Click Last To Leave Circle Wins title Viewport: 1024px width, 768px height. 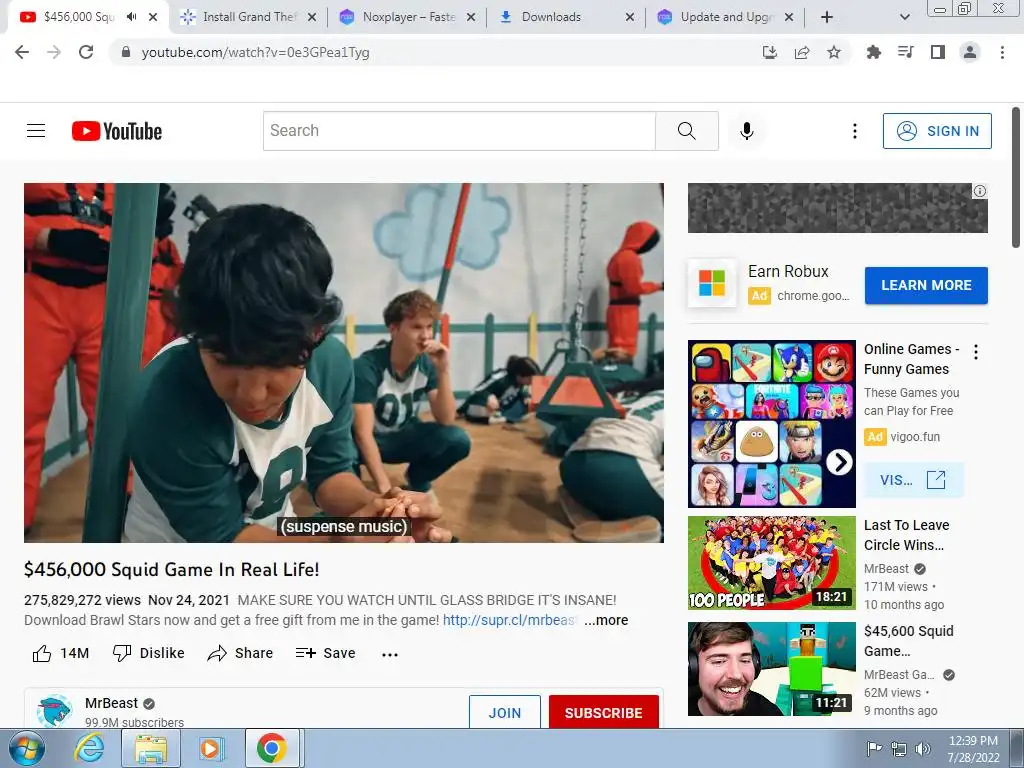tap(906, 535)
